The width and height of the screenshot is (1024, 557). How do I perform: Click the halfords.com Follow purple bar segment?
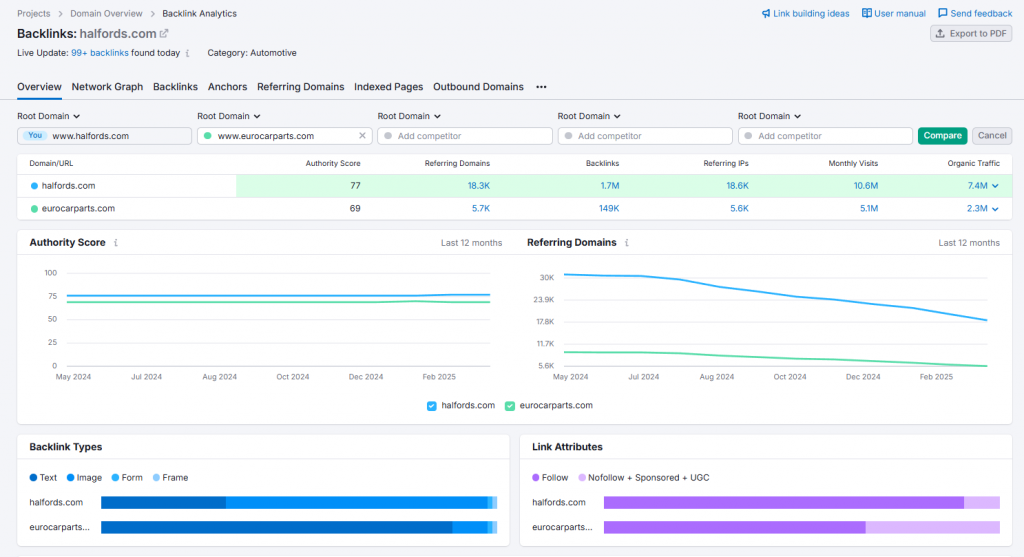(x=782, y=503)
